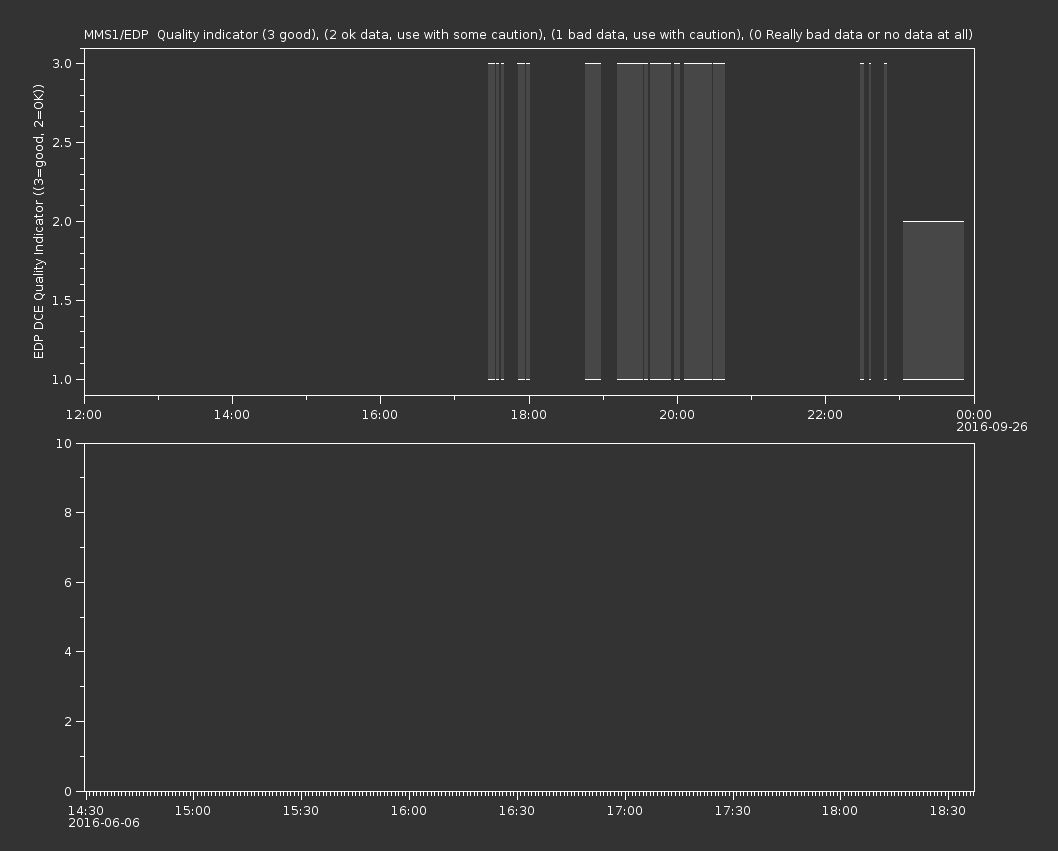Viewport: 1058px width, 851px height.
Task: Click the 12:00 time tick label
Action: click(x=84, y=414)
